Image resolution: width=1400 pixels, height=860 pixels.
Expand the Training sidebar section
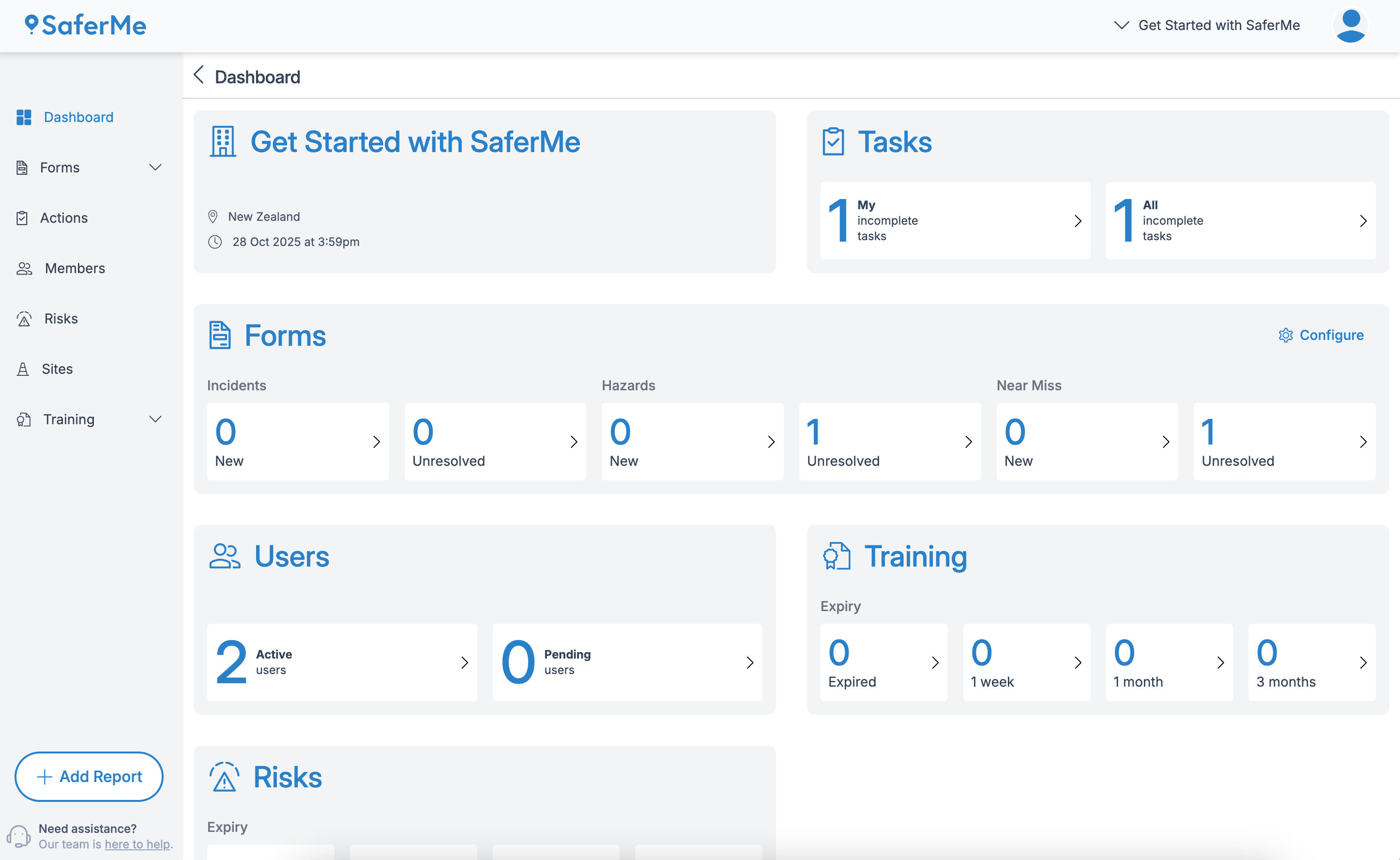click(156, 419)
